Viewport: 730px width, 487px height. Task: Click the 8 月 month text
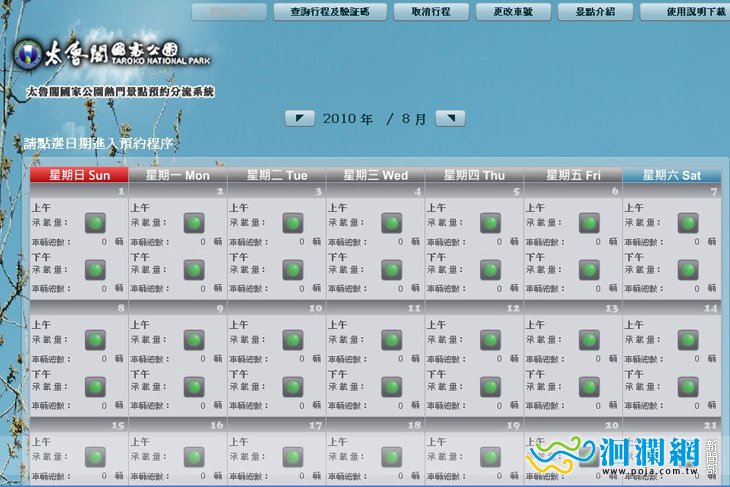pos(414,119)
